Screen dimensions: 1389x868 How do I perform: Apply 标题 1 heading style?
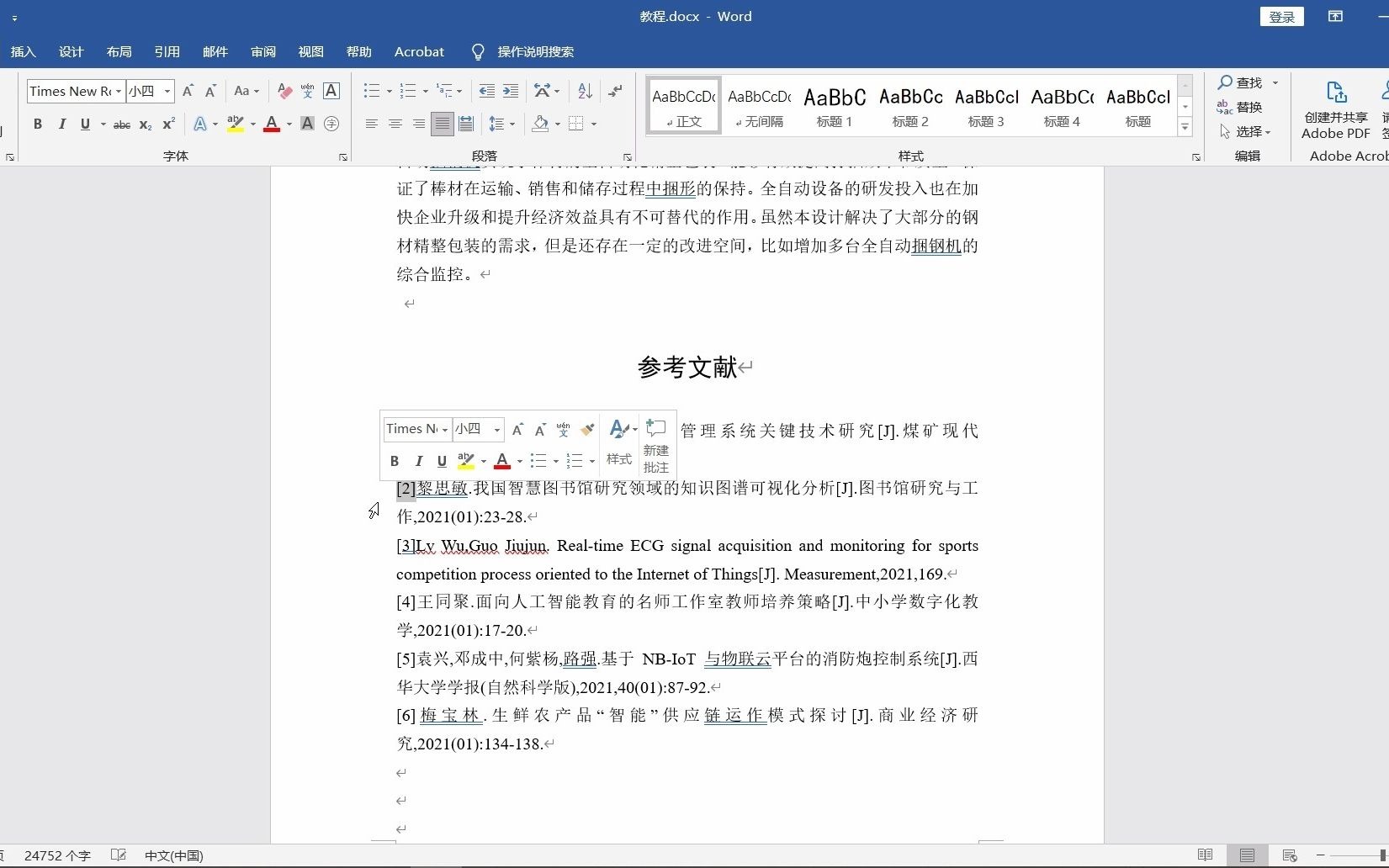pyautogui.click(x=835, y=107)
